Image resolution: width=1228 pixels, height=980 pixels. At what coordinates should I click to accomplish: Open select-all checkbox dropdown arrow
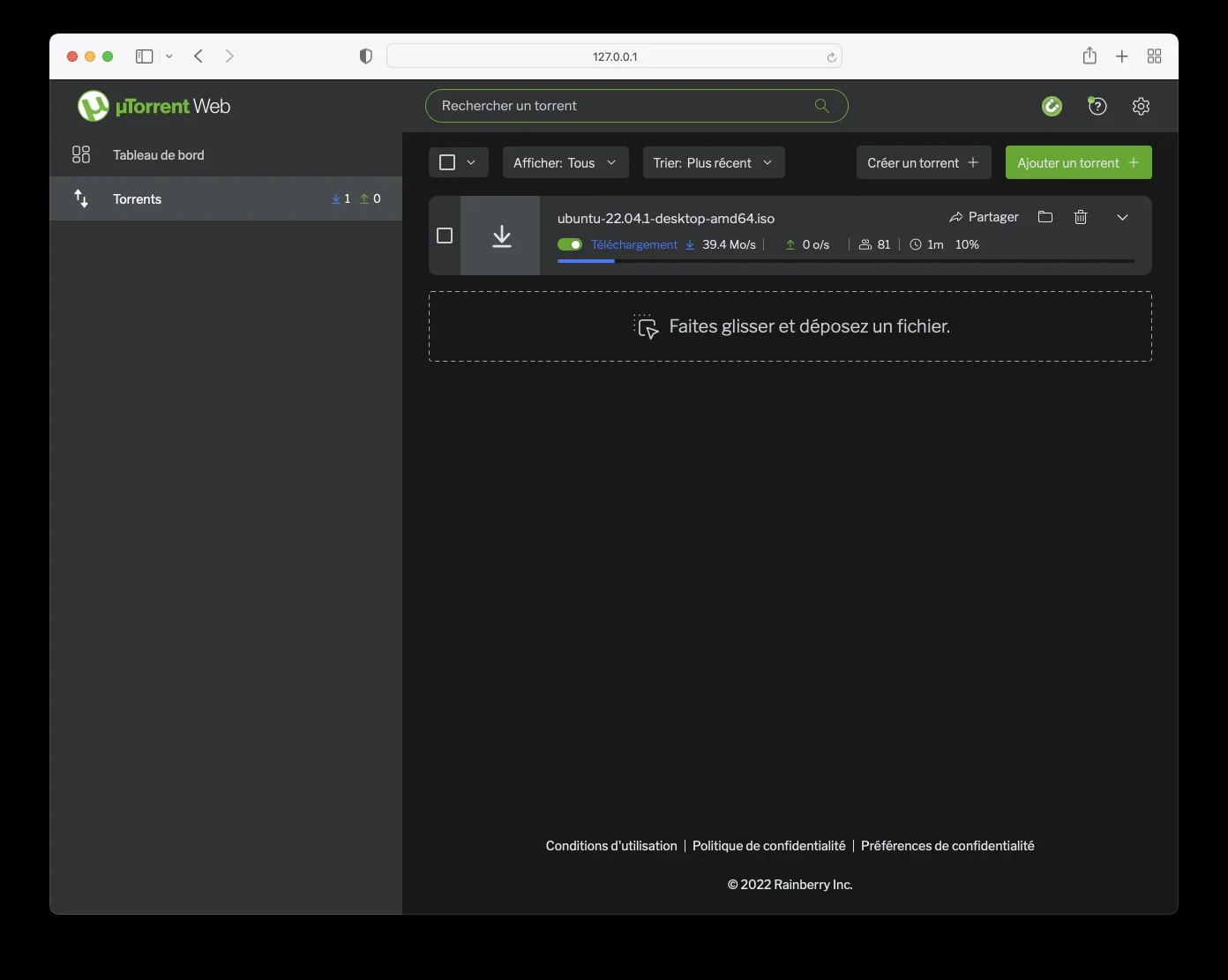(x=471, y=162)
